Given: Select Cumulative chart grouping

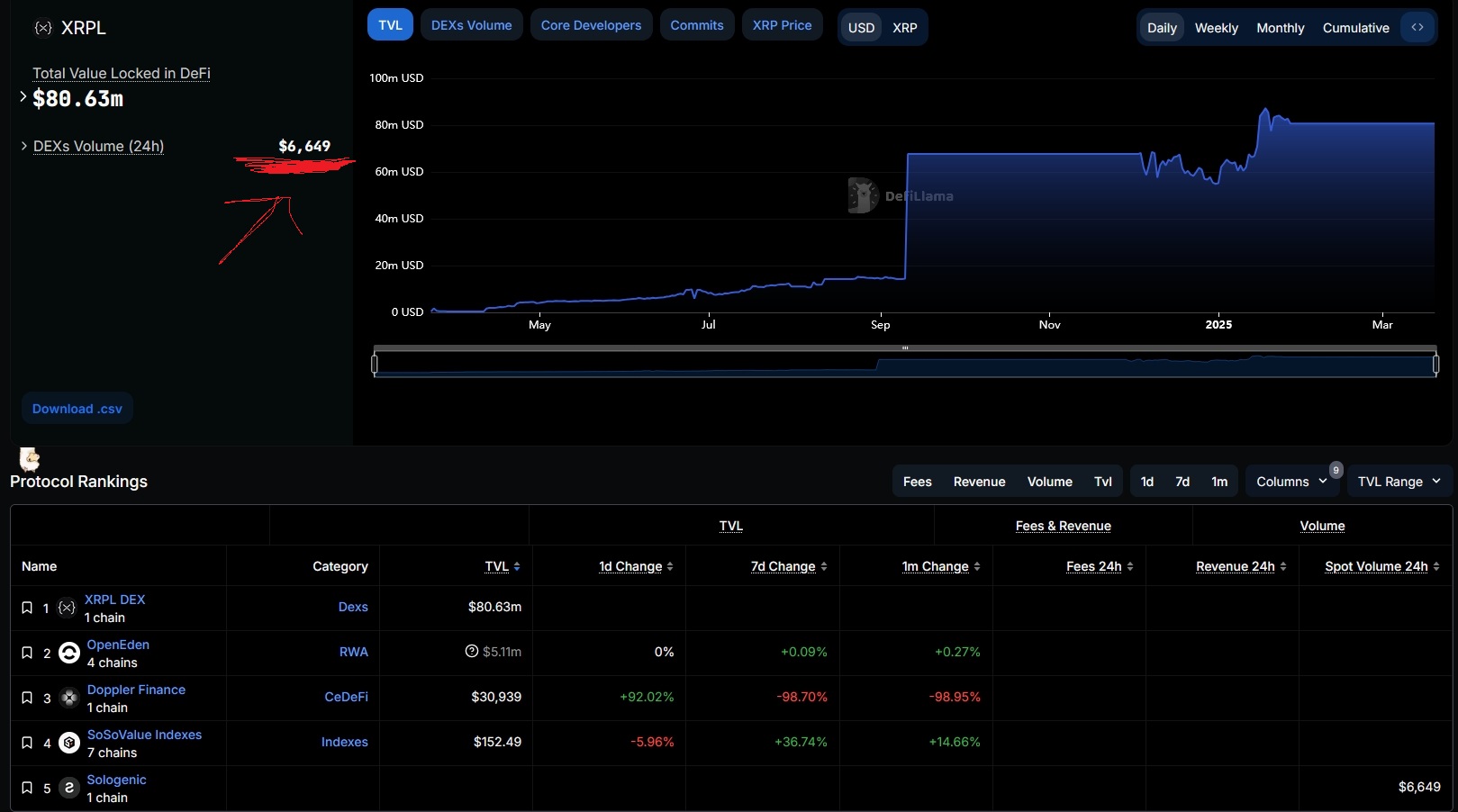Looking at the screenshot, I should click(1355, 28).
